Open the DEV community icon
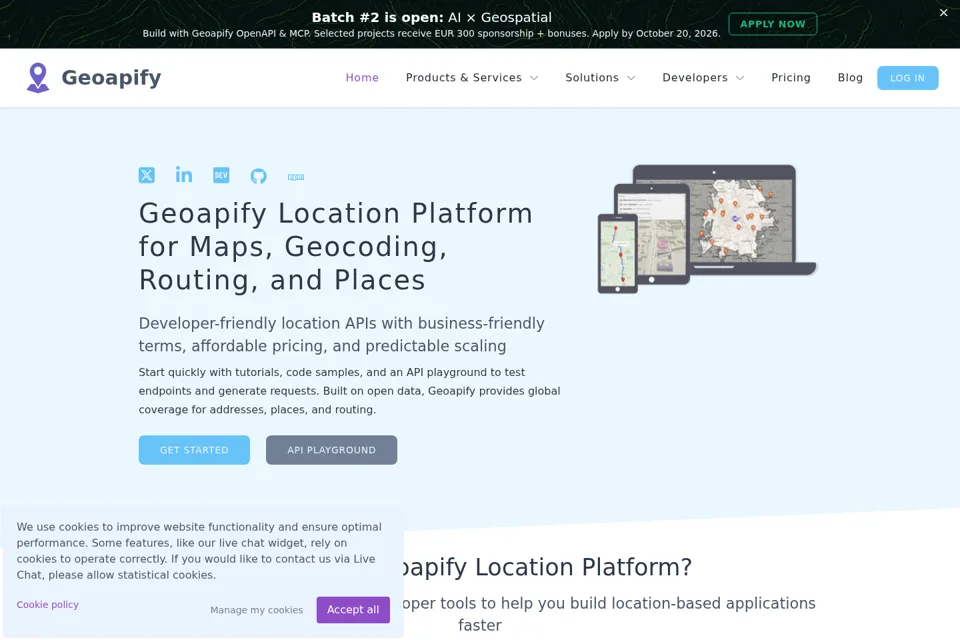 [x=221, y=175]
